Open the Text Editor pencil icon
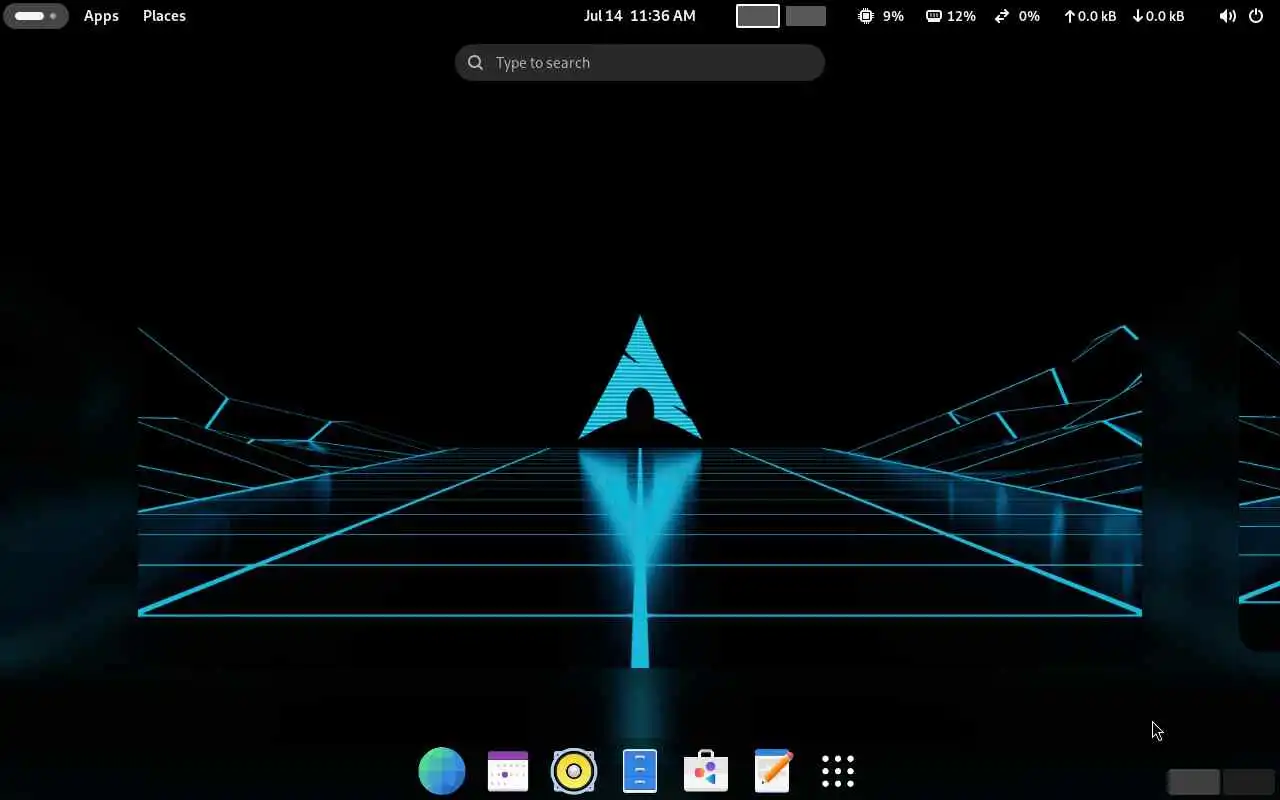This screenshot has width=1280, height=800. coord(772,771)
